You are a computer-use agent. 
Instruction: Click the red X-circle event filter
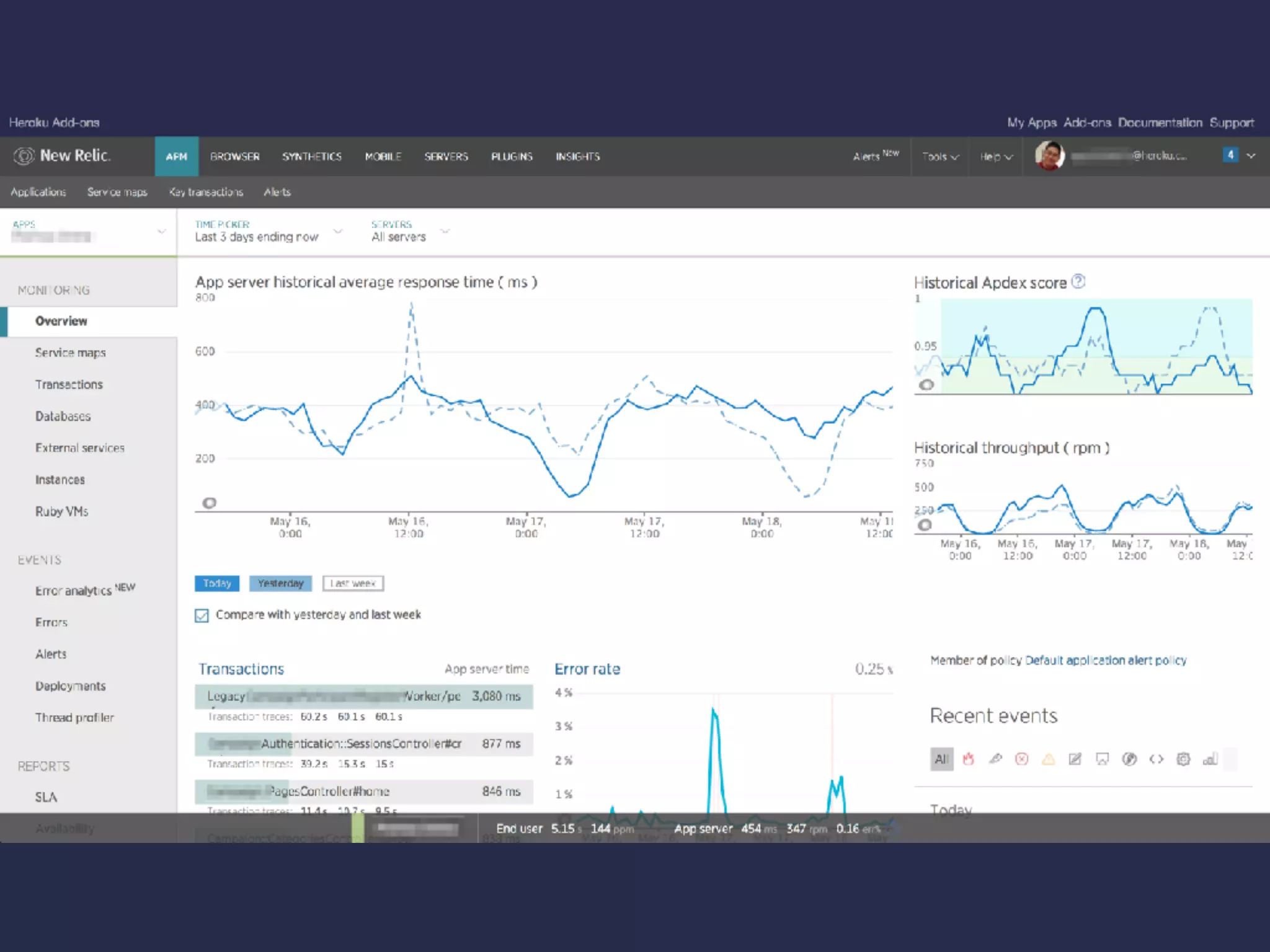(1021, 759)
